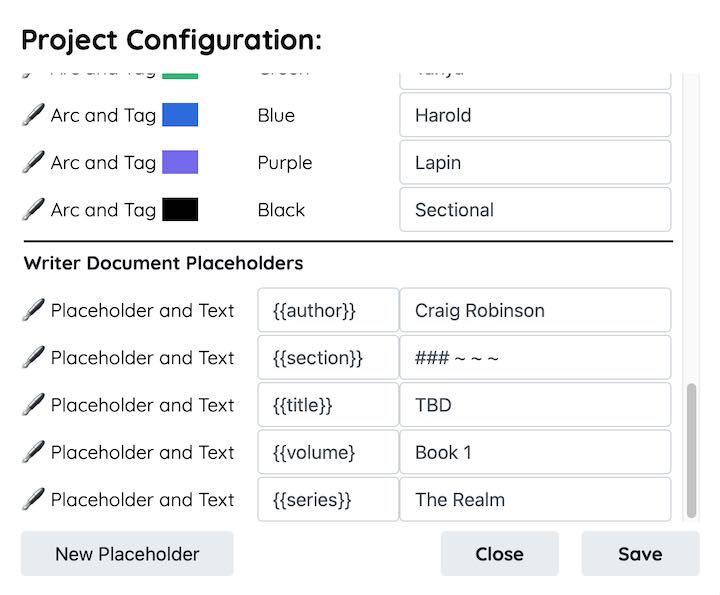
Task: Click pen icon for {{title}} placeholder row
Action: 34,404
